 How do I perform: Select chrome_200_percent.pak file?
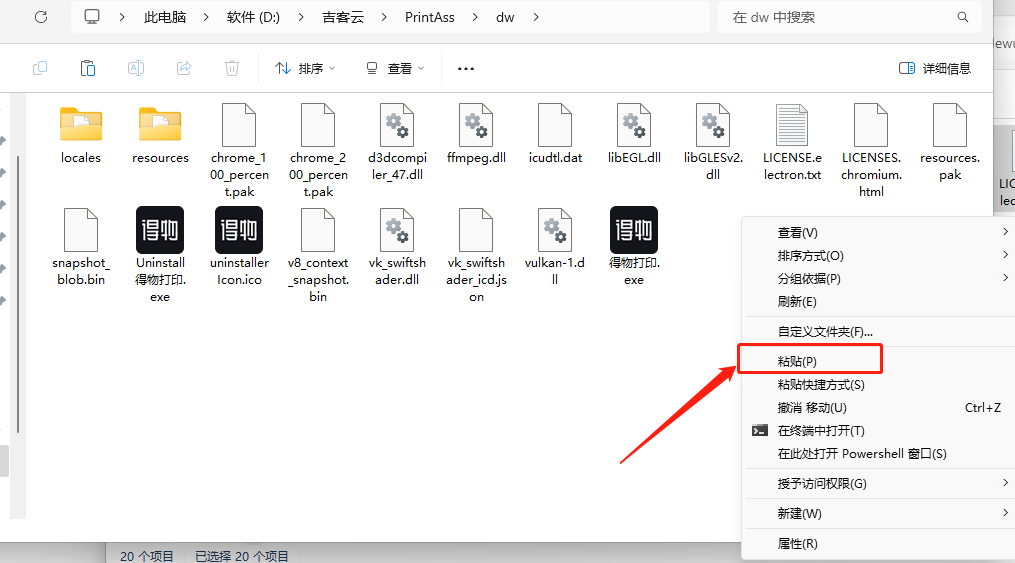coord(318,151)
